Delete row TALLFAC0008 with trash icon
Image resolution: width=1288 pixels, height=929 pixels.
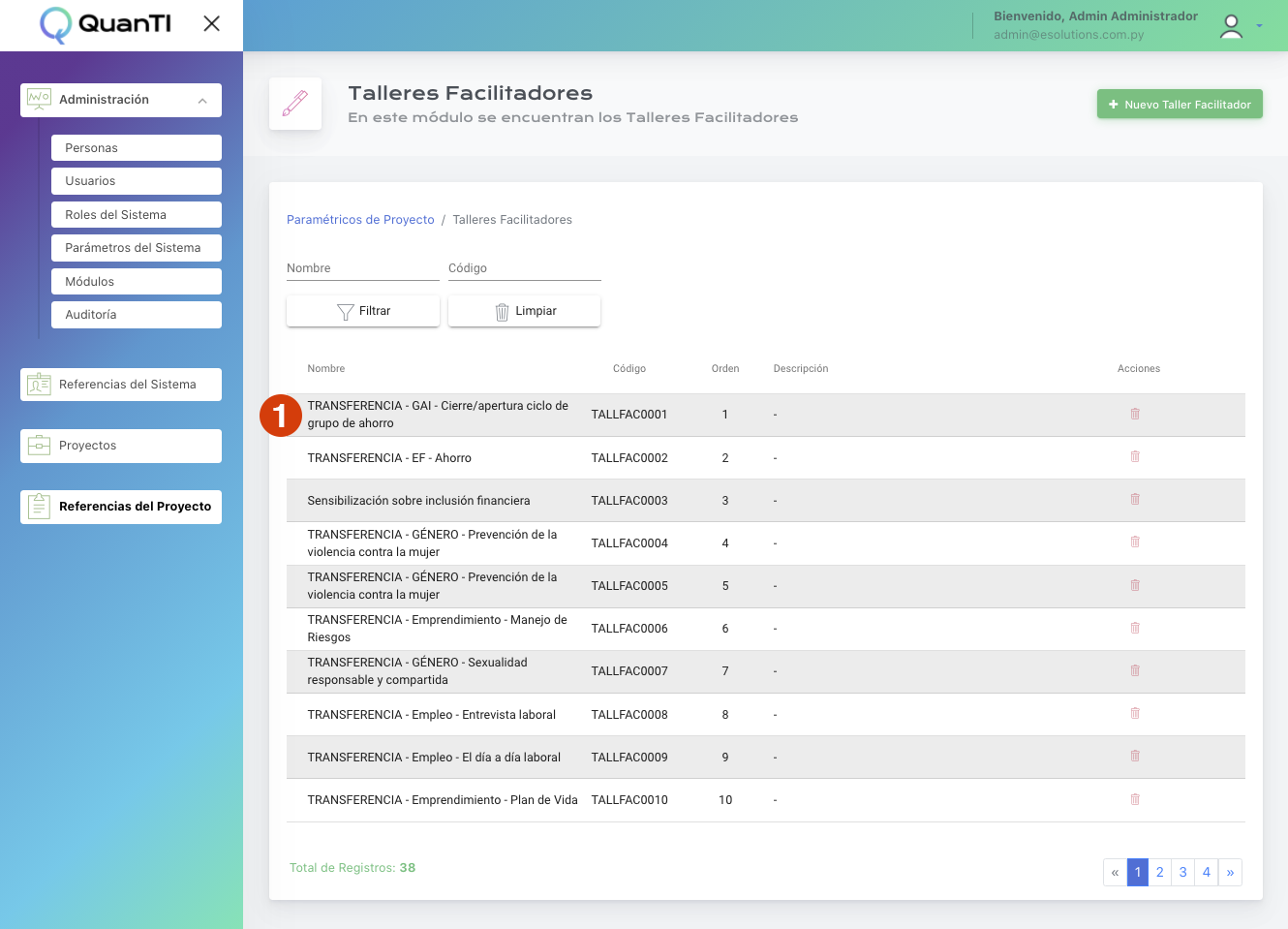(x=1135, y=713)
